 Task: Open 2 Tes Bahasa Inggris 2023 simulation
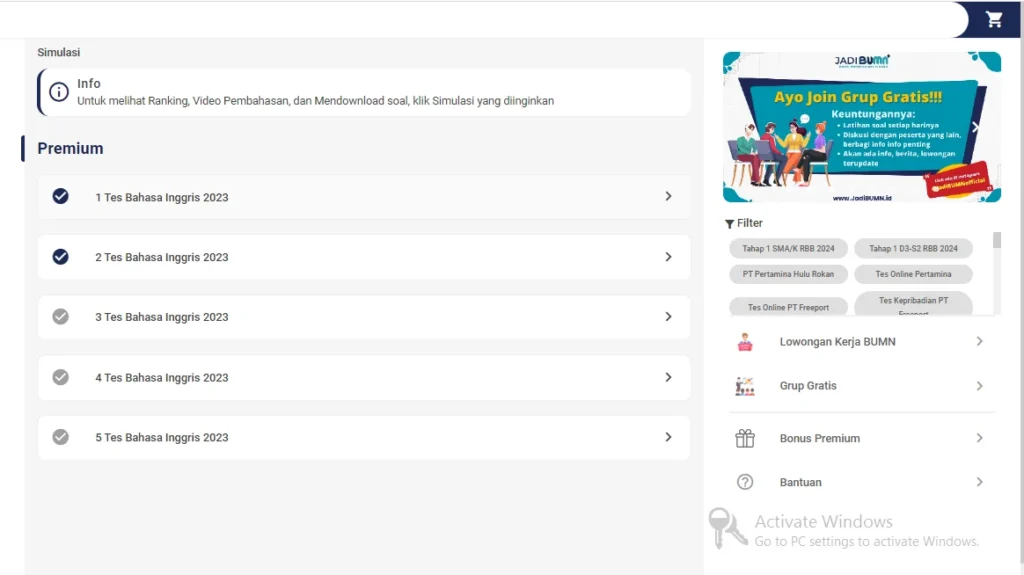coord(364,257)
